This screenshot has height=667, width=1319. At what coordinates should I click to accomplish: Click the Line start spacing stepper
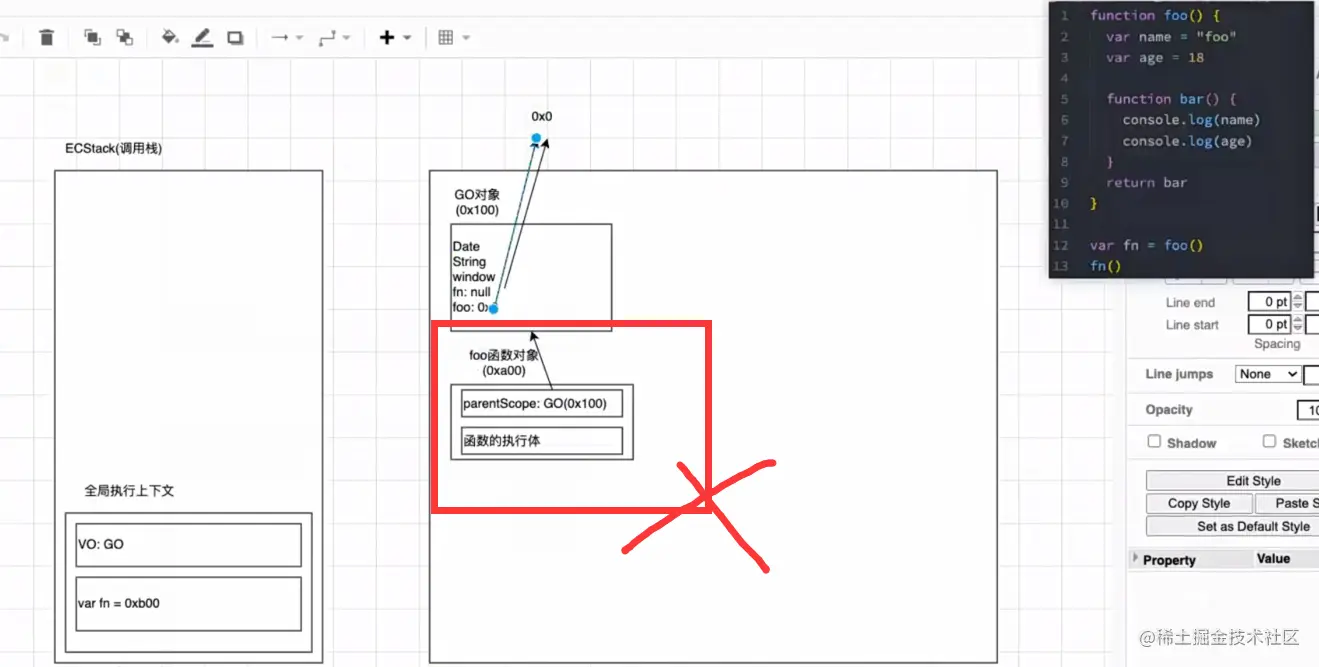point(1298,324)
